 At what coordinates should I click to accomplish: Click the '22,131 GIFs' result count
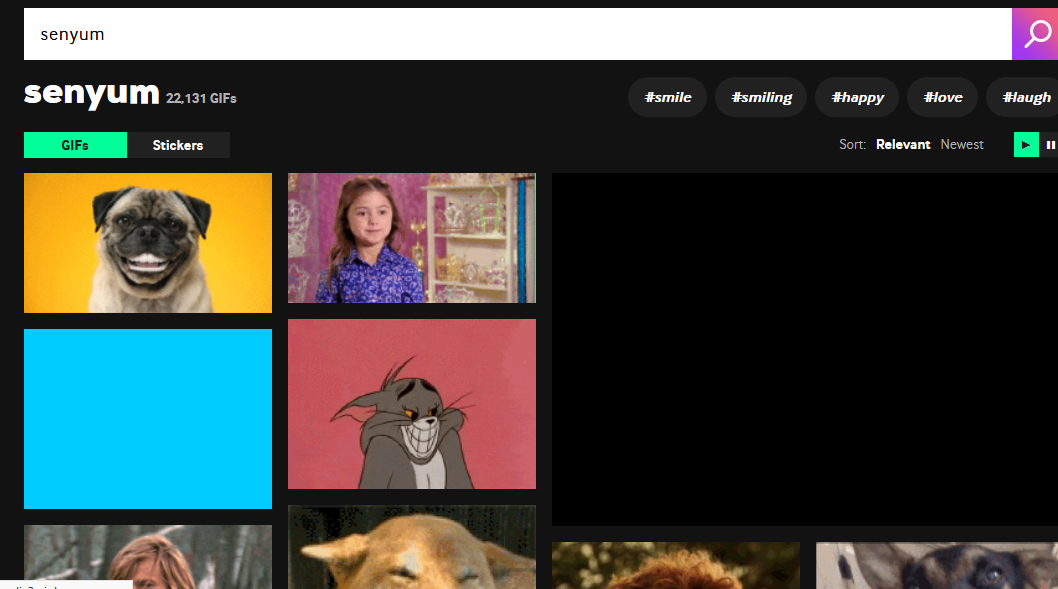(201, 99)
